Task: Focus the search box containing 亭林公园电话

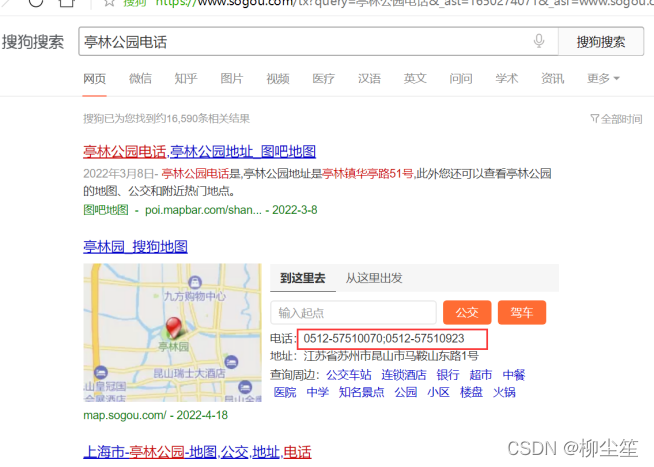Action: (318, 41)
